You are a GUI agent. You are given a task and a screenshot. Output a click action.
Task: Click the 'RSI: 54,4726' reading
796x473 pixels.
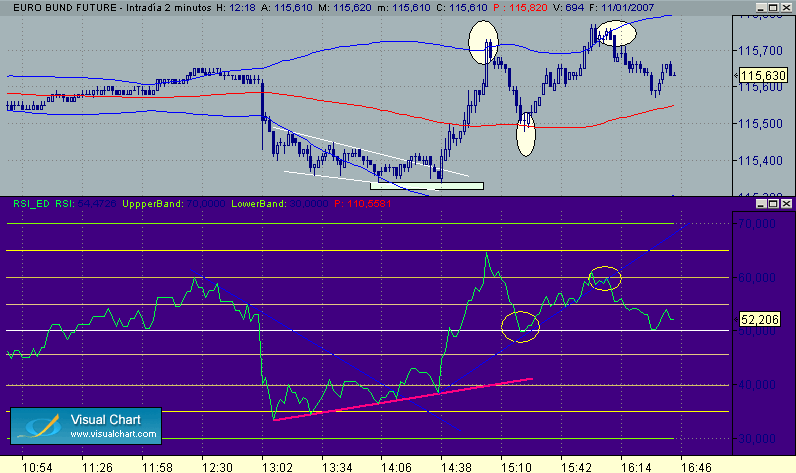pos(85,204)
